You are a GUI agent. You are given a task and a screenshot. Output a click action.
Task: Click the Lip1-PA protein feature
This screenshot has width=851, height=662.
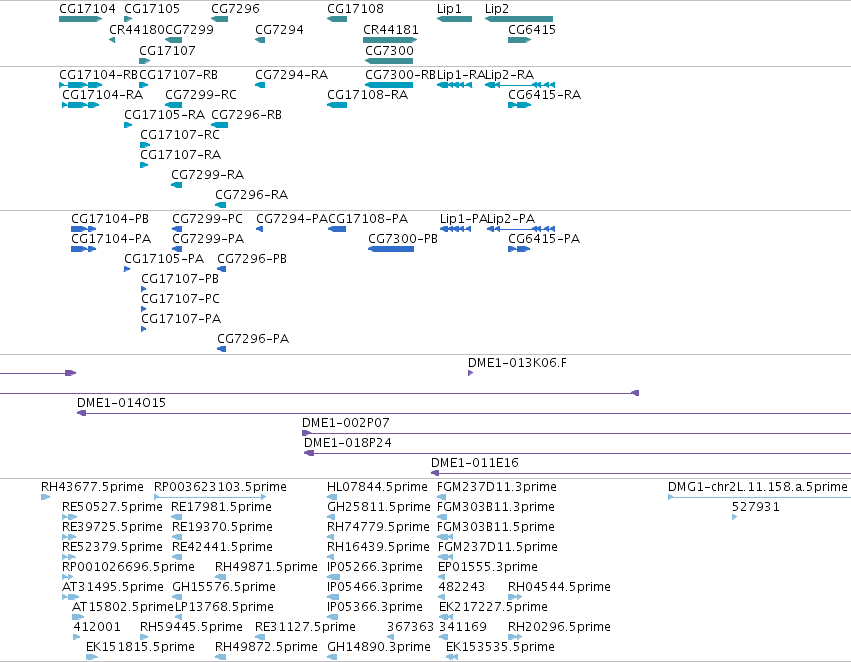click(455, 229)
